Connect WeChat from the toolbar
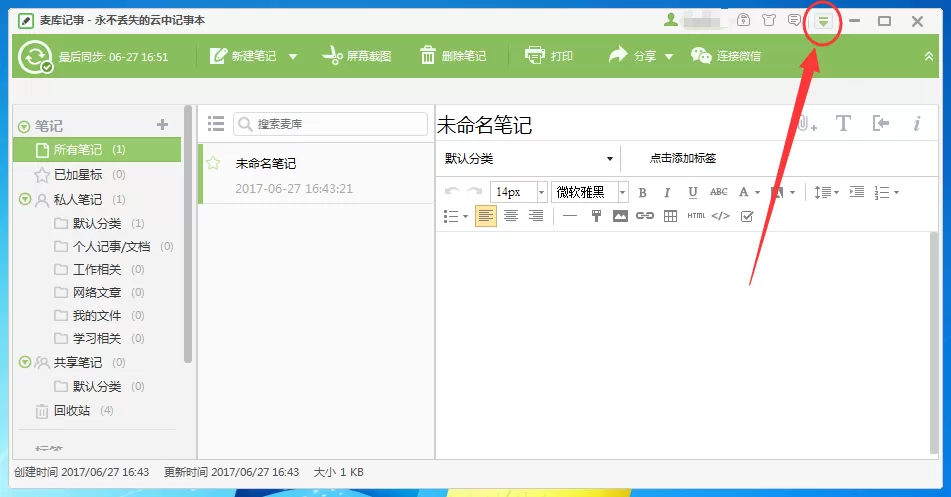The image size is (951, 497). 725,56
